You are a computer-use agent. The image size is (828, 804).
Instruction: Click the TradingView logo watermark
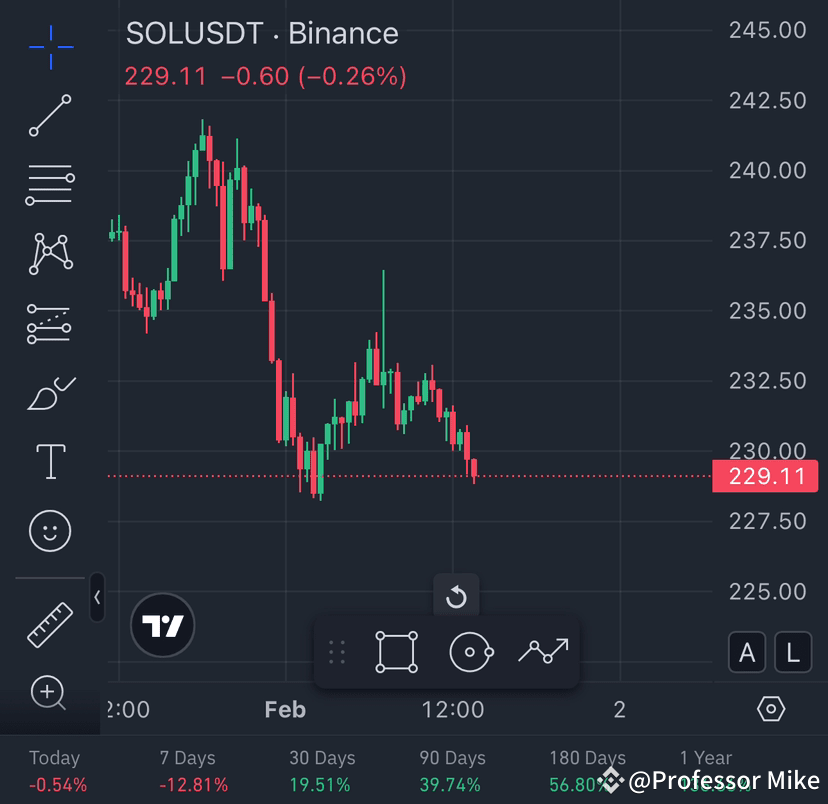(163, 625)
